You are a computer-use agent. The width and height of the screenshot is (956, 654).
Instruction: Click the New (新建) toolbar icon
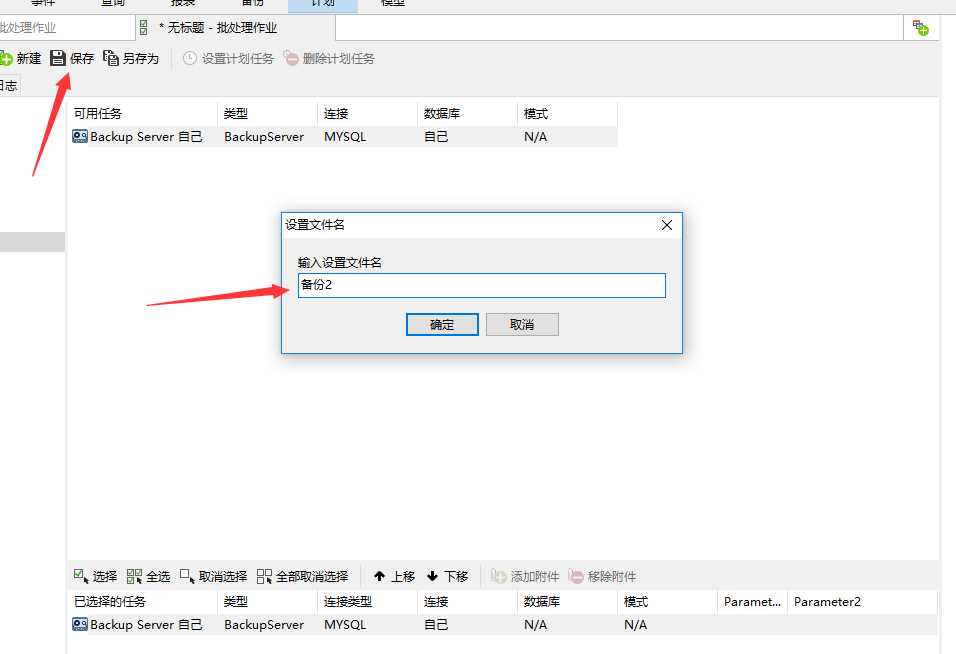[6, 59]
